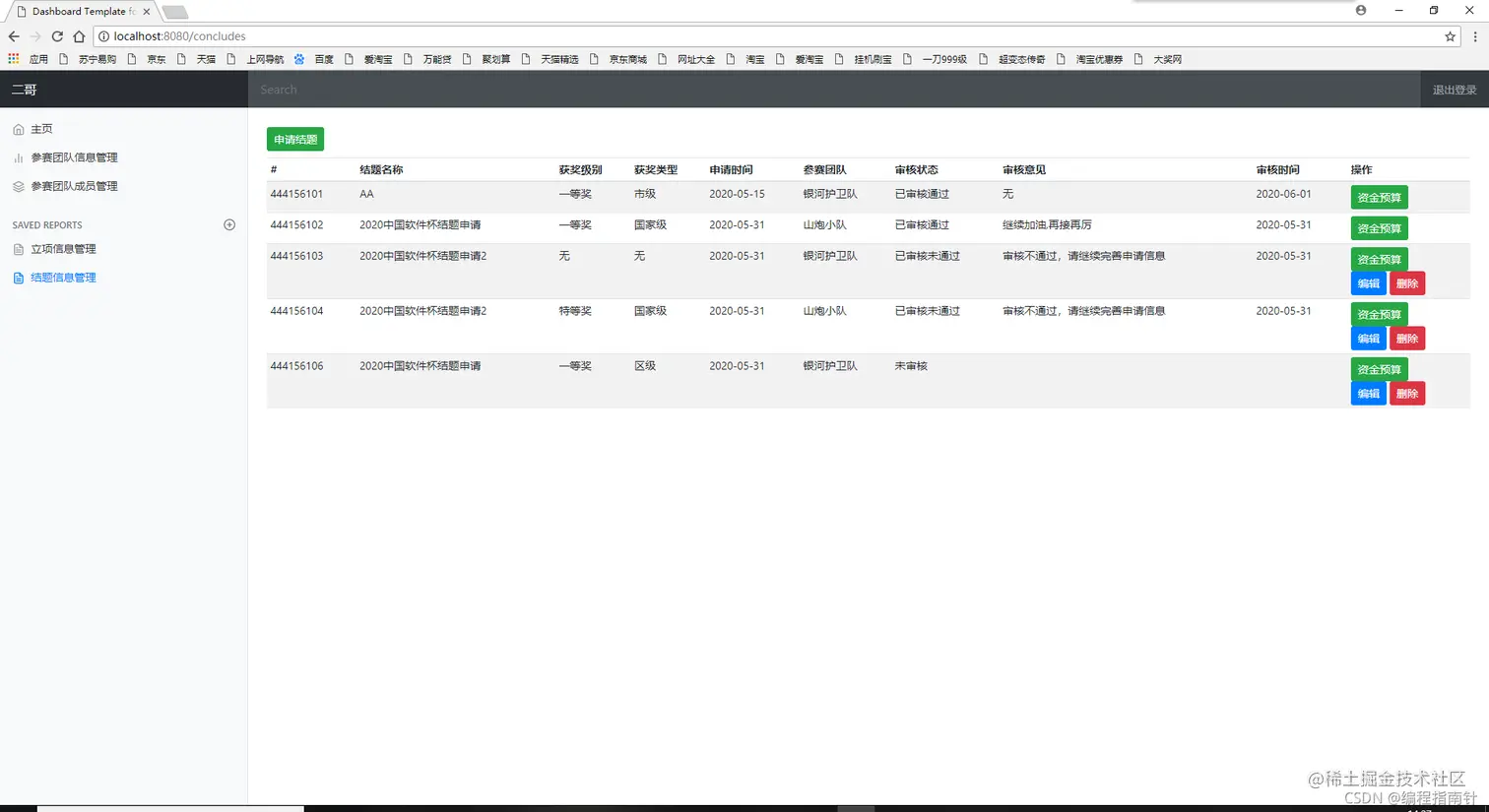Click the 市级 award type cell
The image size is (1489, 812).
[x=645, y=194]
